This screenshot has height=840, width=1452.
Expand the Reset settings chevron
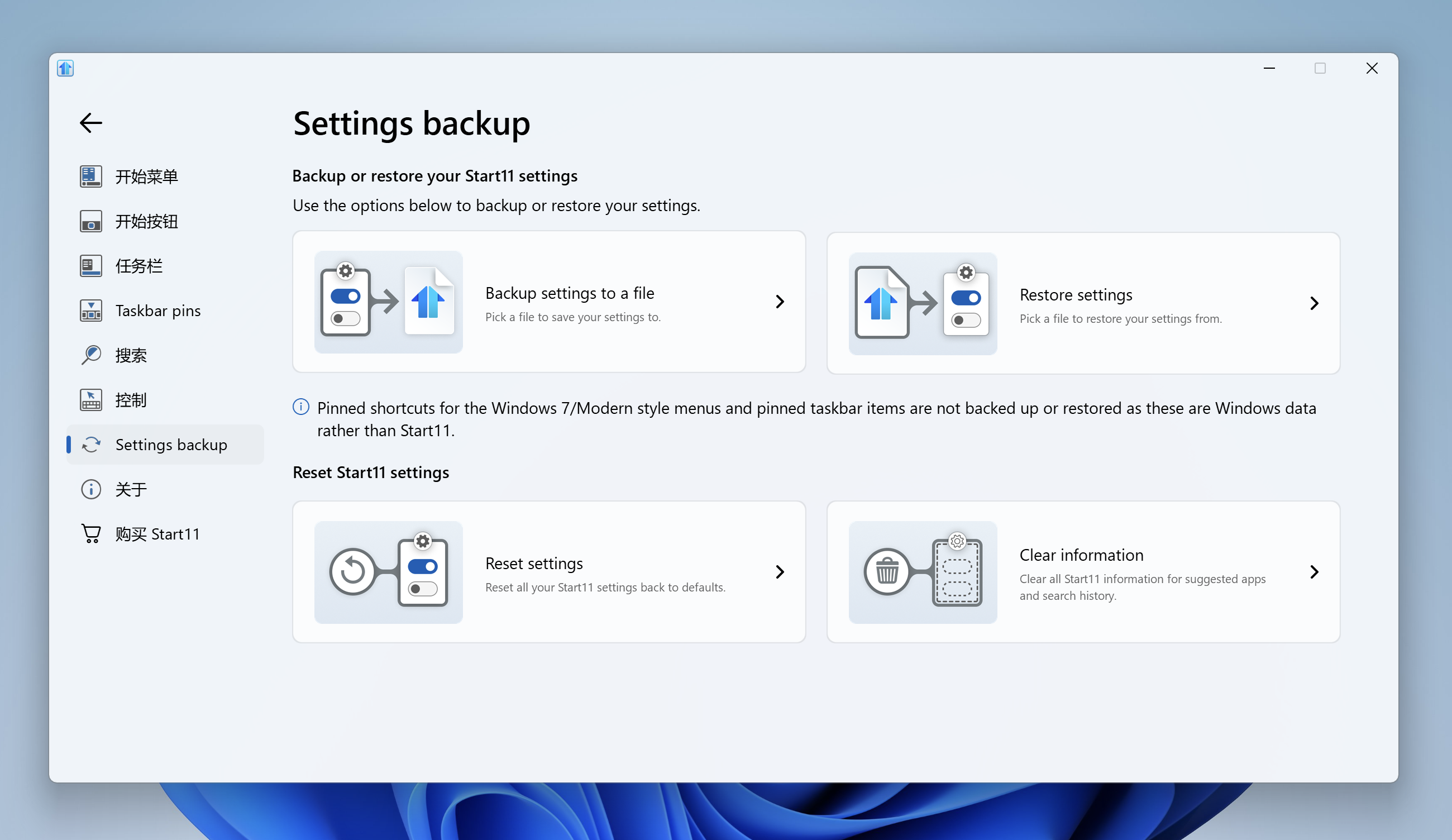tap(780, 571)
